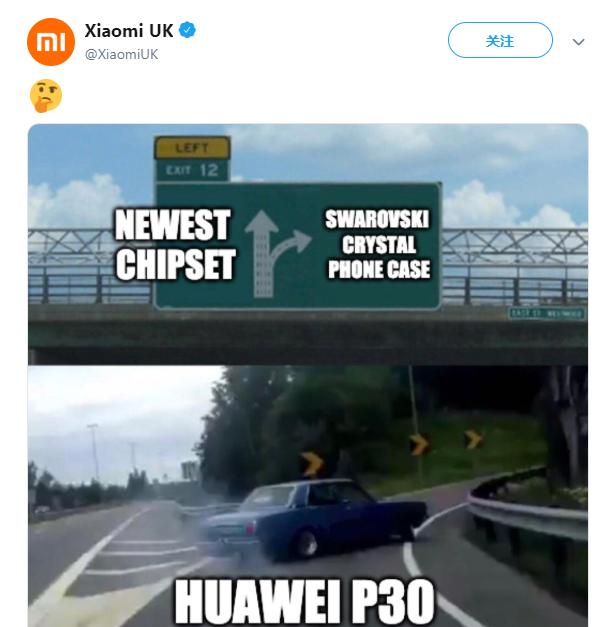Click the SWAROVSKI CRYSTAL PHONE CASE text
The width and height of the screenshot is (616, 627).
pos(378,244)
